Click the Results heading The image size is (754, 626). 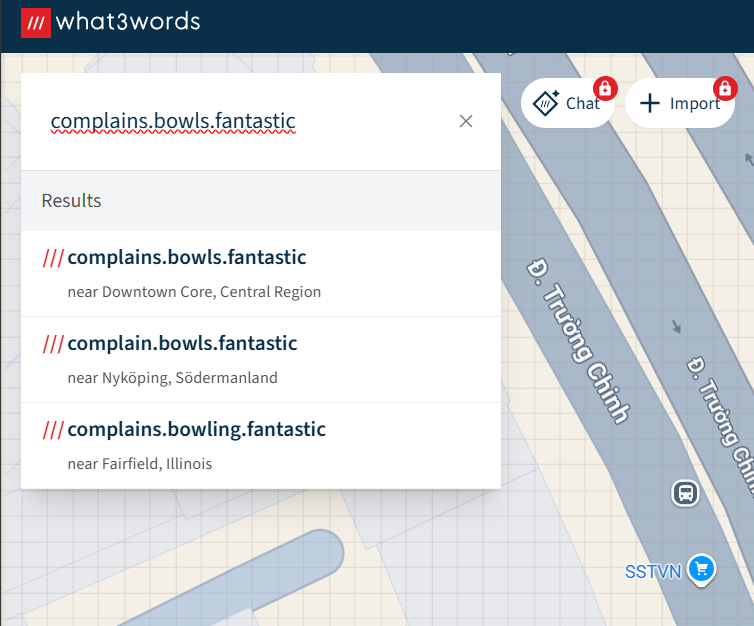71,200
